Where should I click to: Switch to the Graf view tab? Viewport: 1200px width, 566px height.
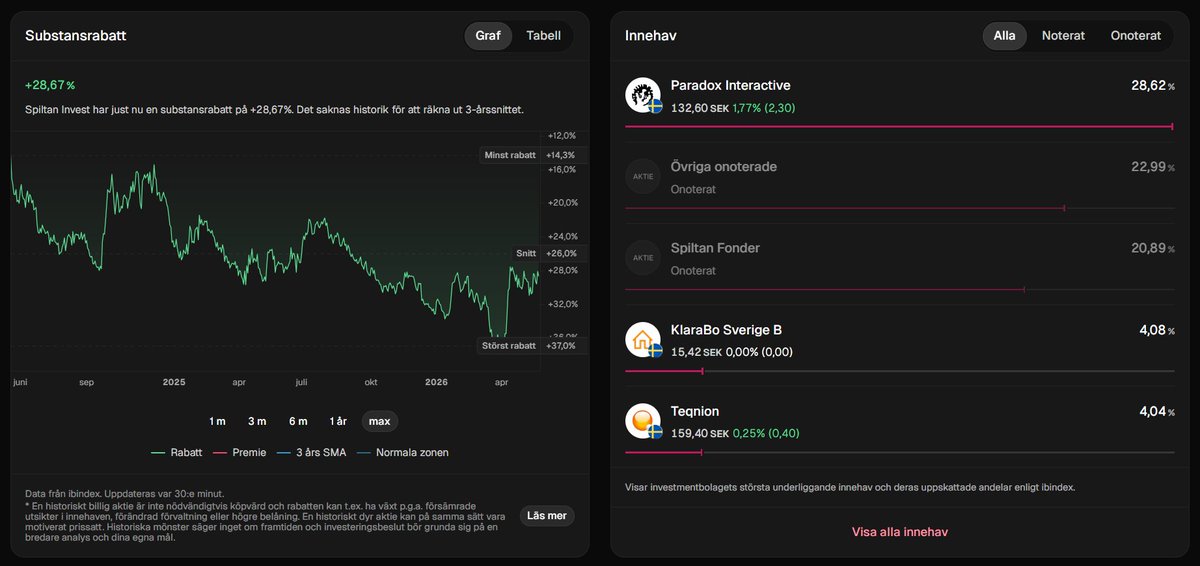[x=488, y=36]
